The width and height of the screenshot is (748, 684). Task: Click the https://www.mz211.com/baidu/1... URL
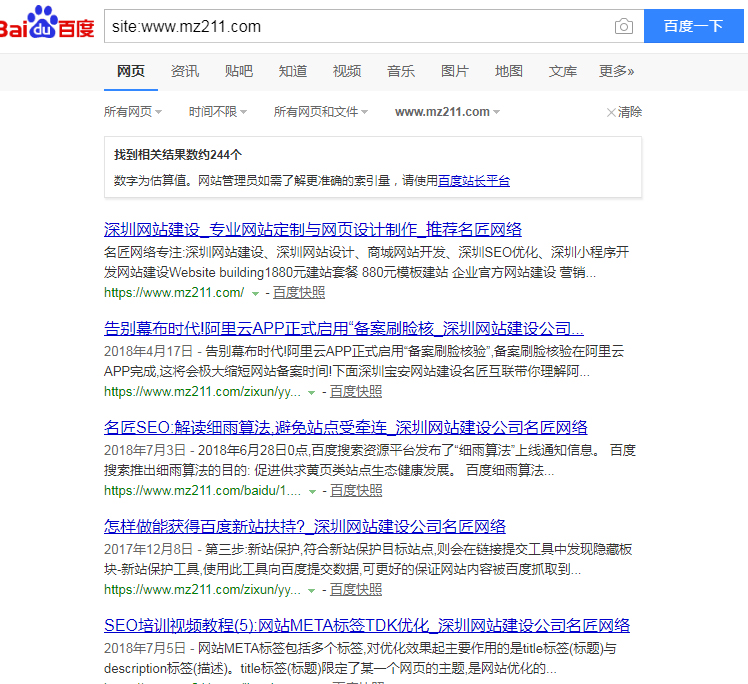(202, 490)
